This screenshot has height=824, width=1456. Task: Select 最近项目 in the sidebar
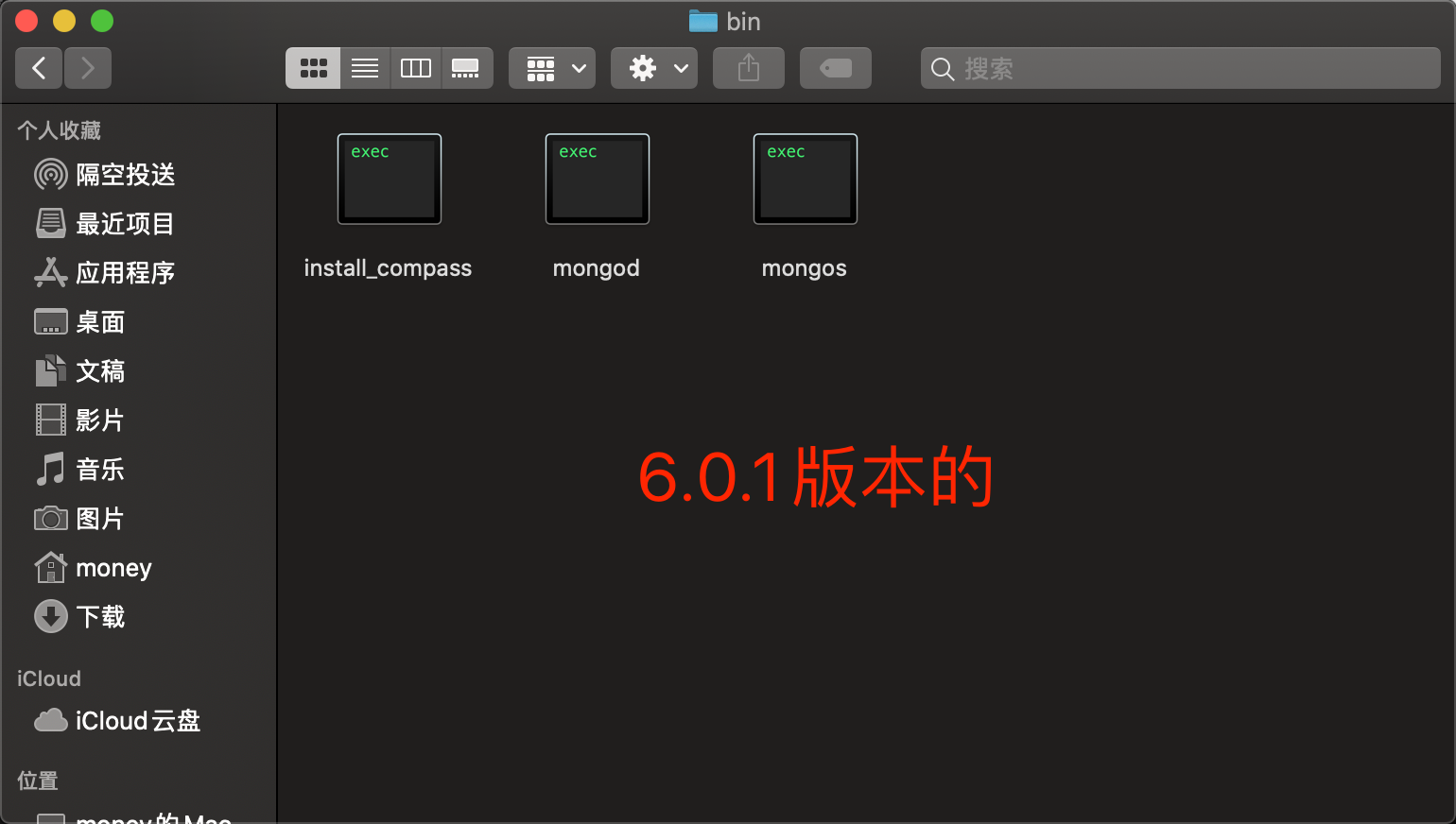[117, 223]
